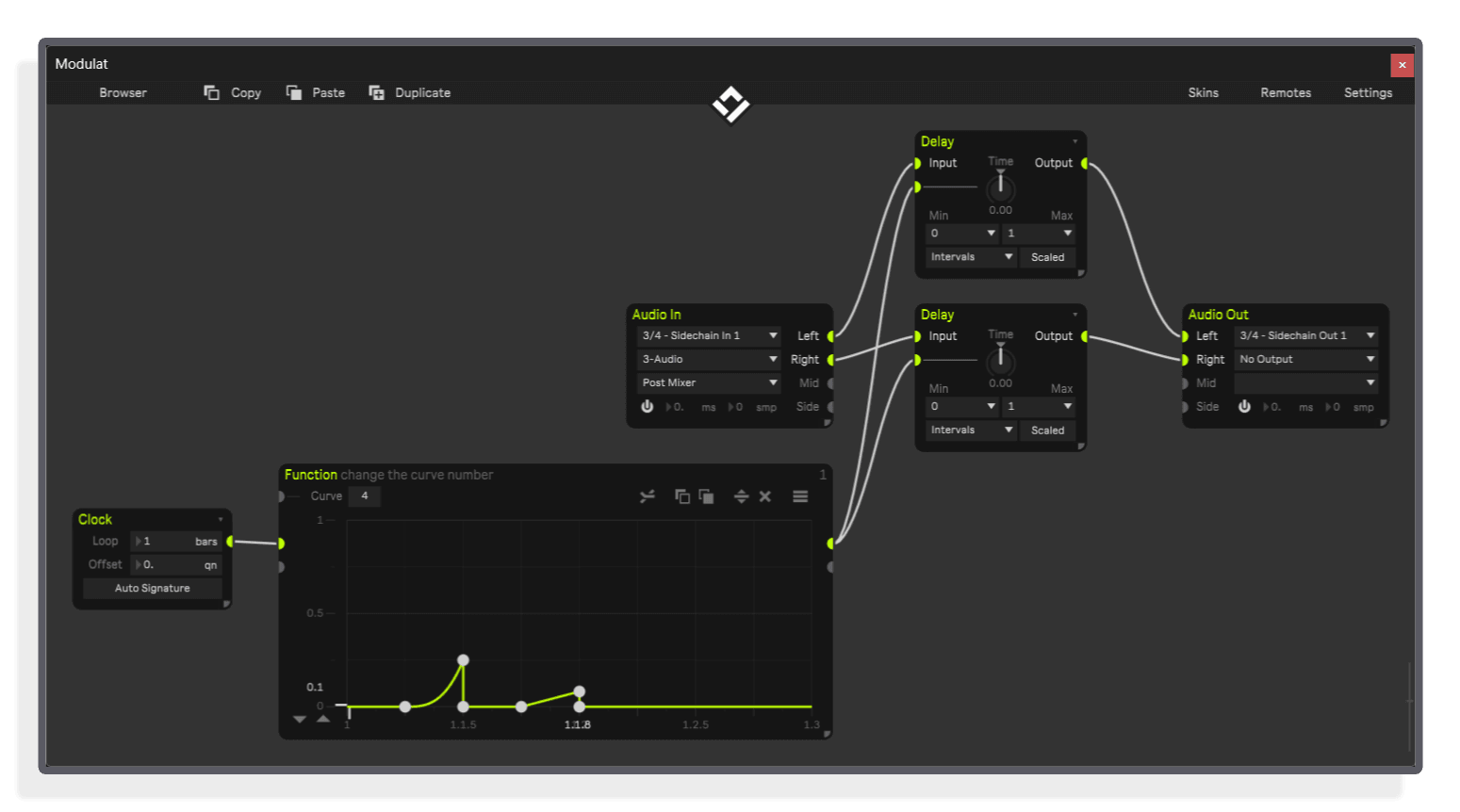
Task: Toggle the power button in Audio Out module
Action: pos(1244,407)
